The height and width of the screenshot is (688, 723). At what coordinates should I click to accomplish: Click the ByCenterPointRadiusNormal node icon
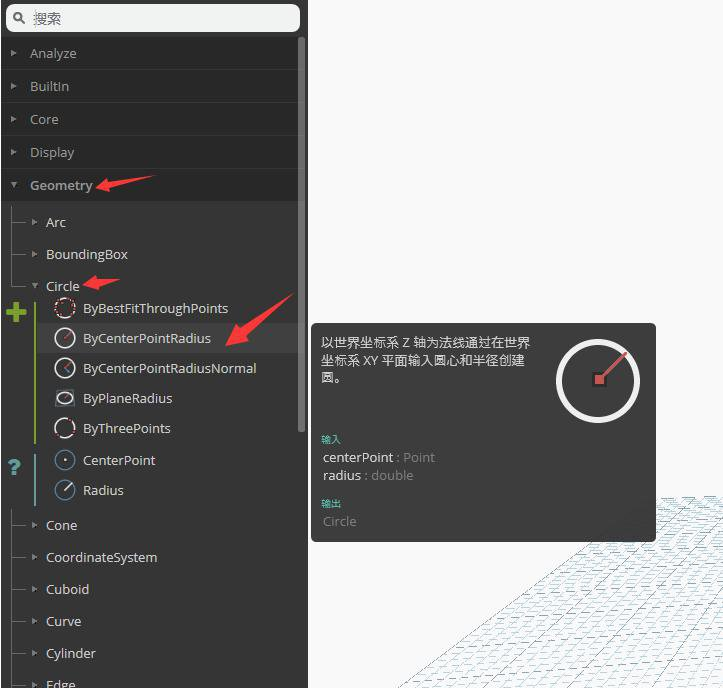coord(65,368)
